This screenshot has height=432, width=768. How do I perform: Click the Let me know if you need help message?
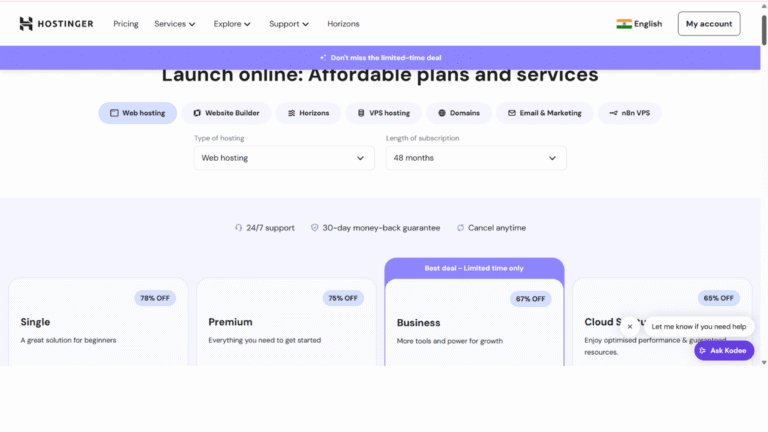point(699,327)
